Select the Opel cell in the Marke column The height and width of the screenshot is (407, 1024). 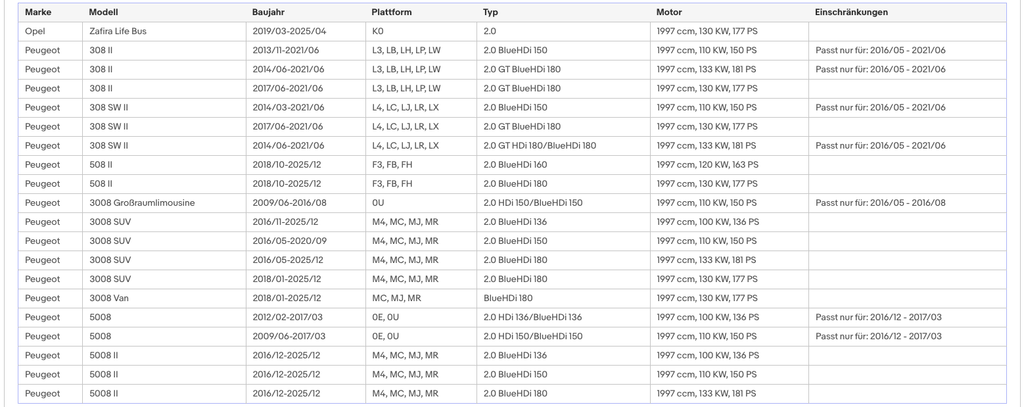pyautogui.click(x=50, y=31)
